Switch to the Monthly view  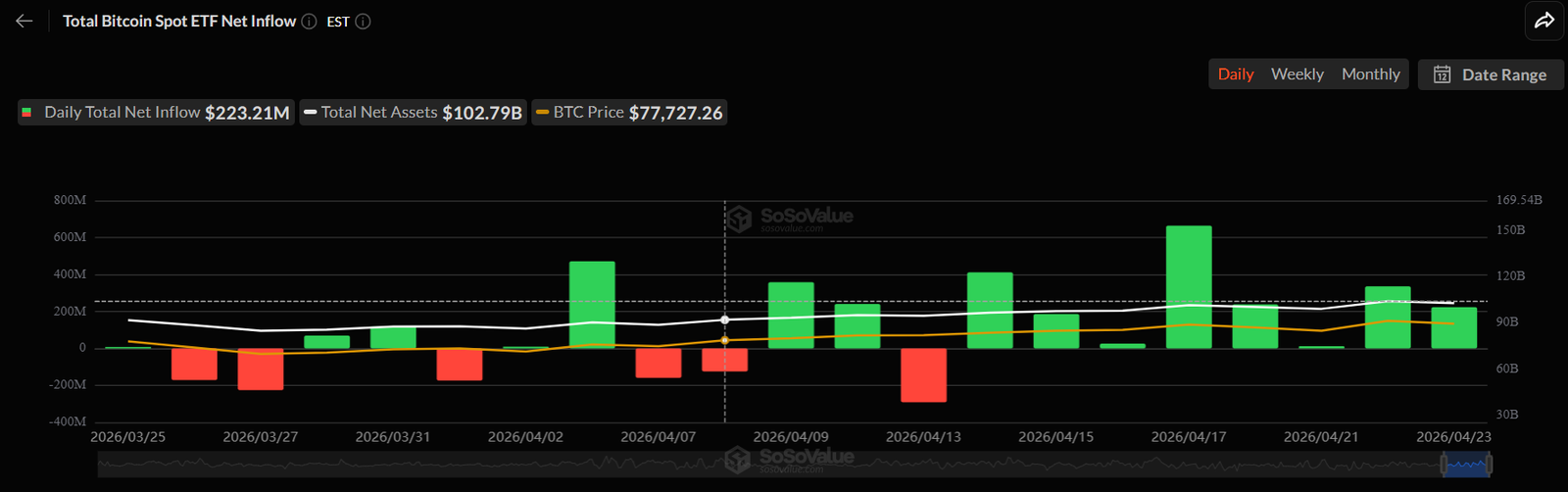pos(1370,74)
